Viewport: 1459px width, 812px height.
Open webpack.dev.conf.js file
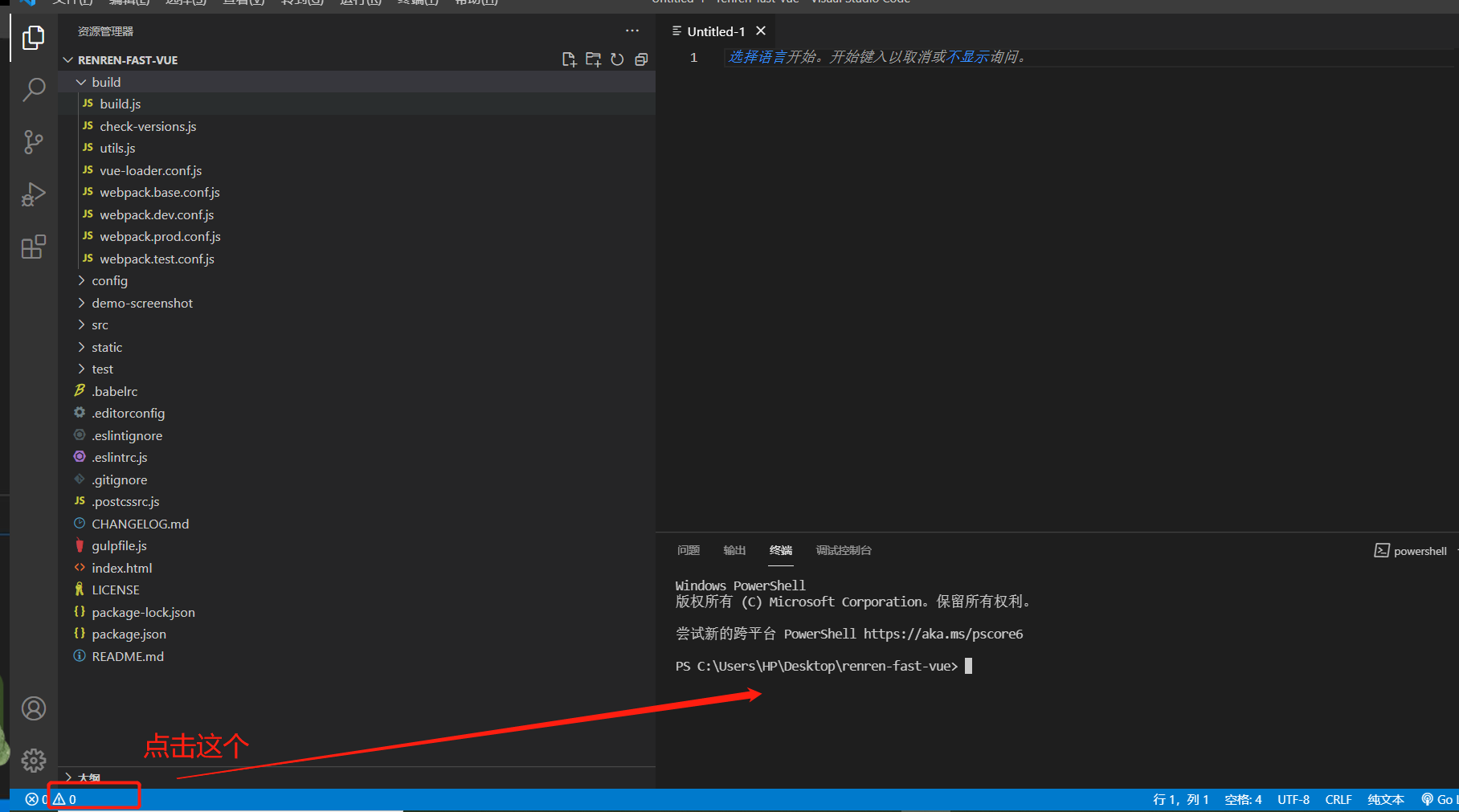click(x=357, y=214)
